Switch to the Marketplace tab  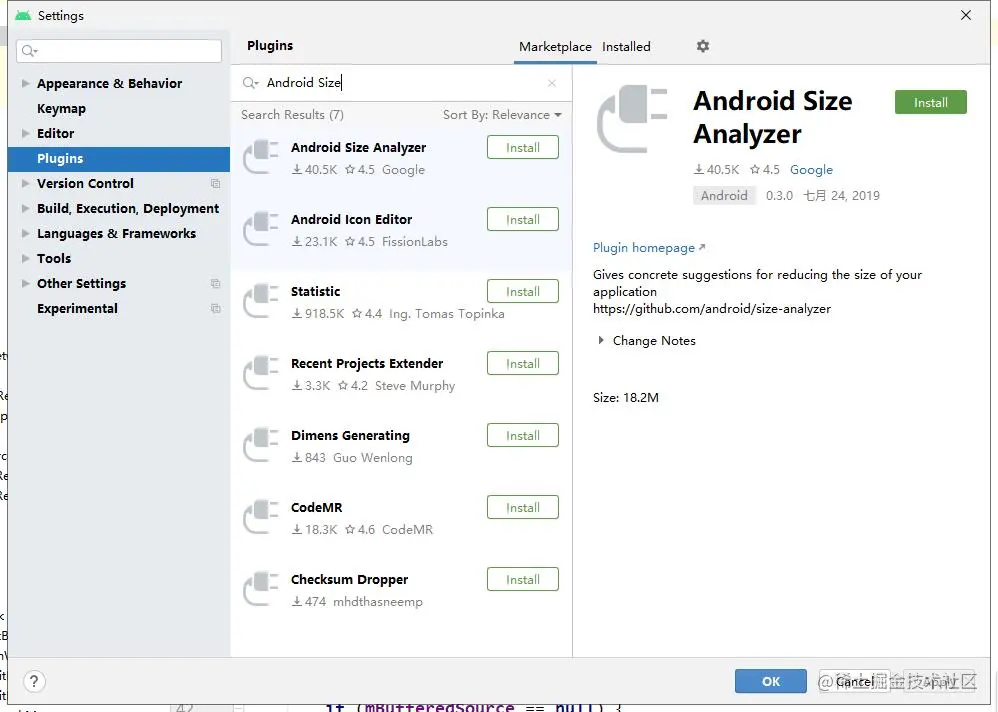click(555, 46)
